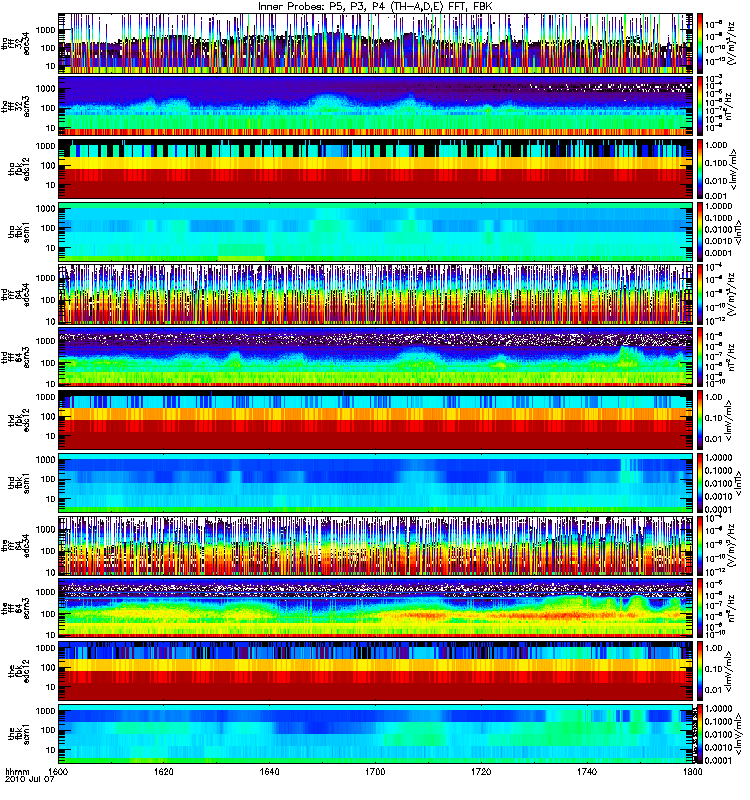Click the 'tha fff 32 edc34' y-axis title
This screenshot has height=800, width=750.
click(x=15, y=43)
